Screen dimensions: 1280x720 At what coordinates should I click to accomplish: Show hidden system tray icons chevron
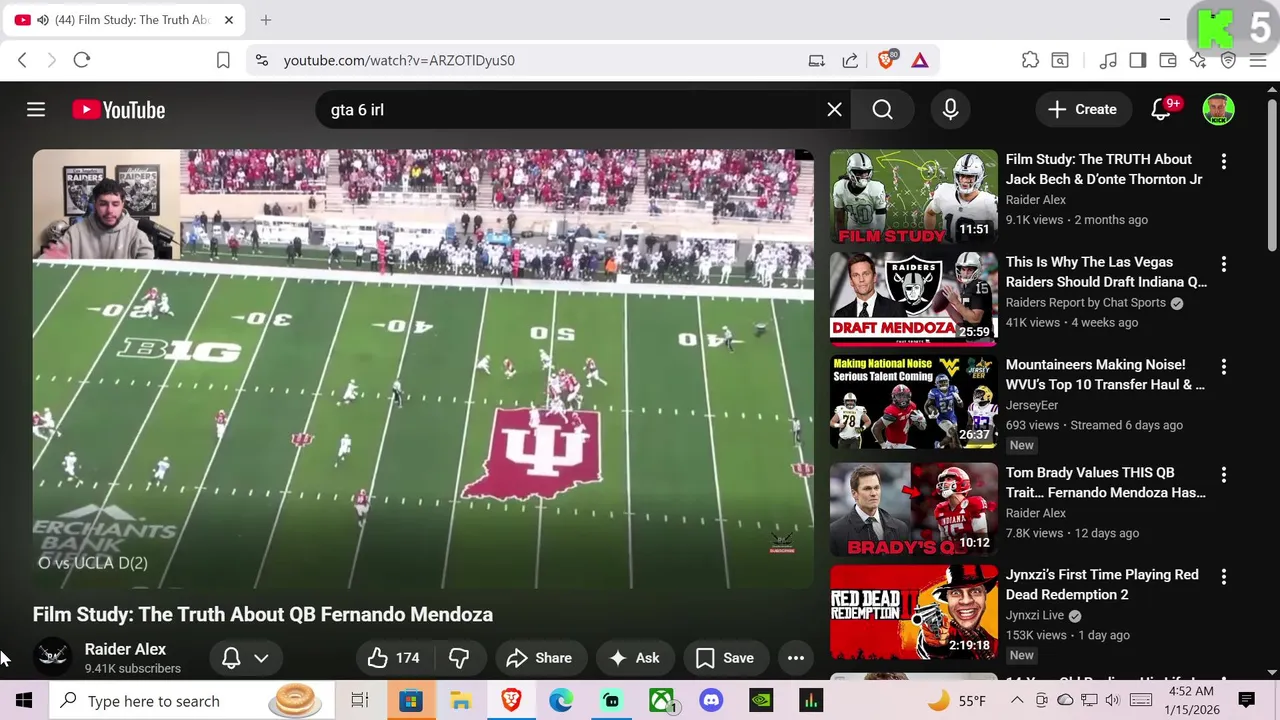coord(1019,701)
